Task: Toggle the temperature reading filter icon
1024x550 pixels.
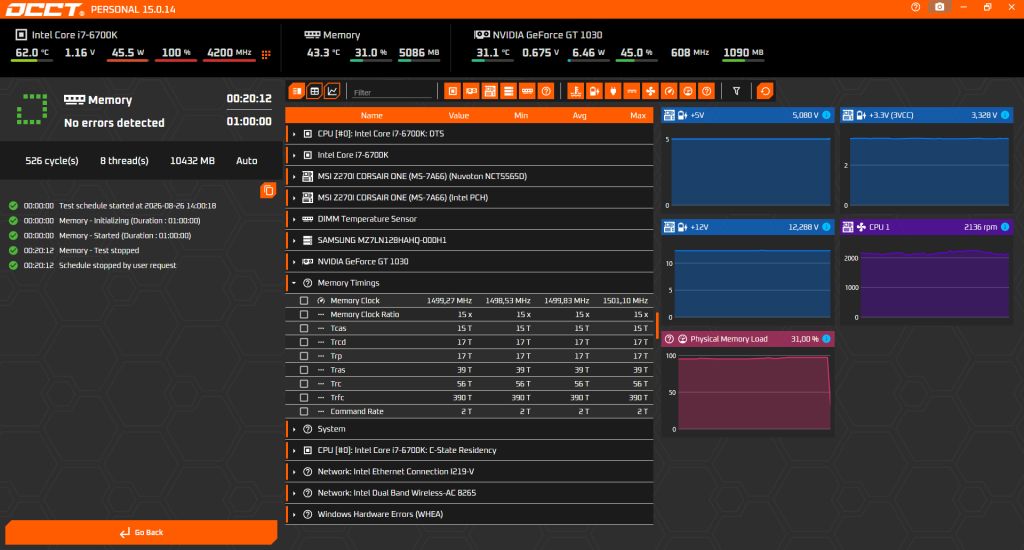Action: (x=575, y=91)
